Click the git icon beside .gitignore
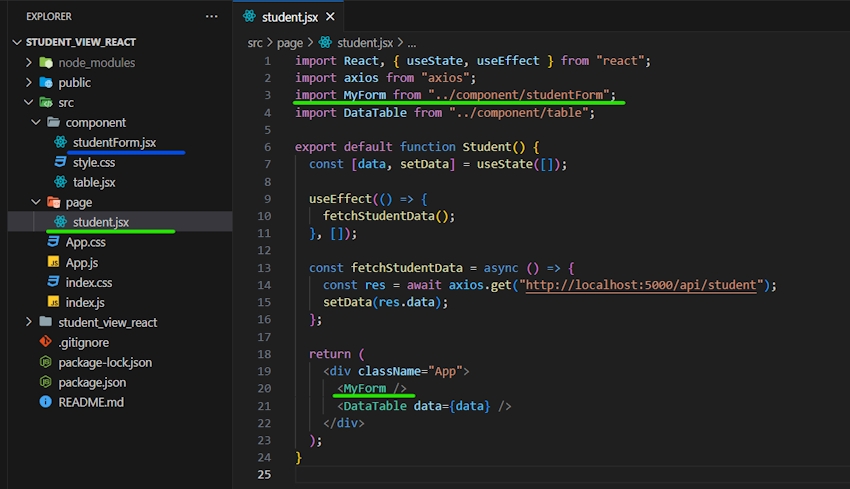This screenshot has width=850, height=489. (45, 343)
